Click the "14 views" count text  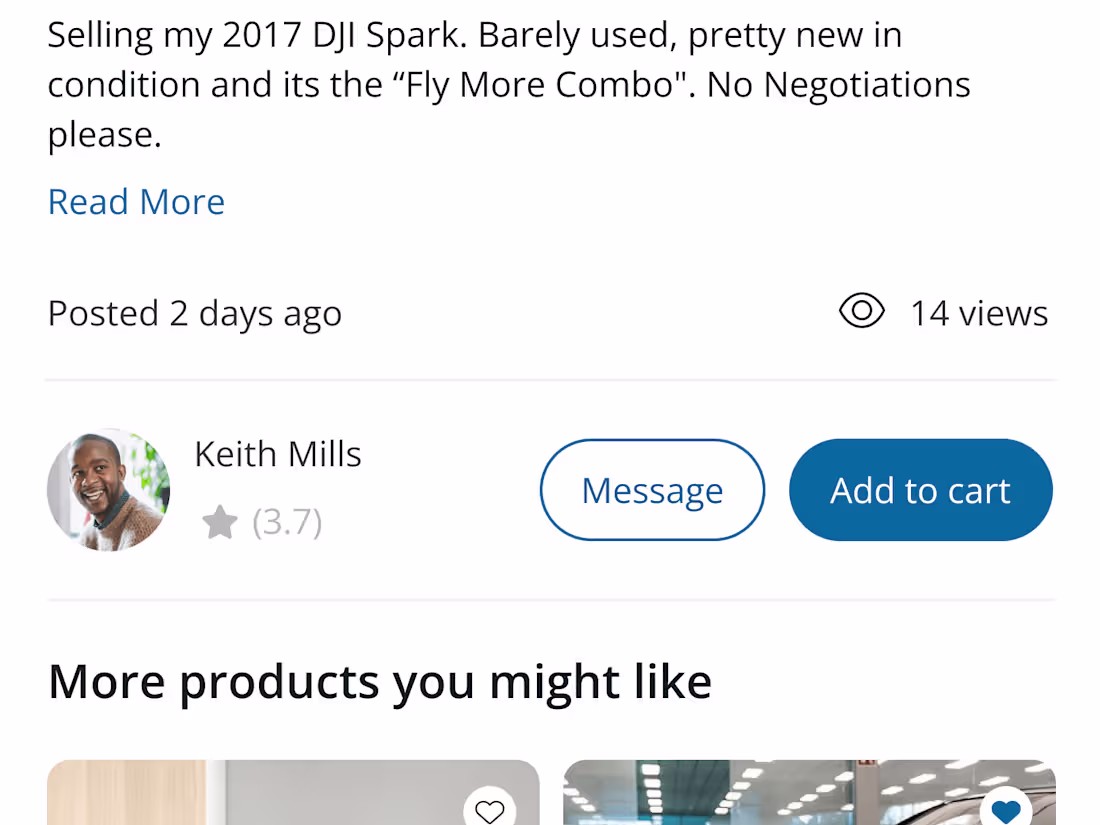pyautogui.click(x=978, y=313)
